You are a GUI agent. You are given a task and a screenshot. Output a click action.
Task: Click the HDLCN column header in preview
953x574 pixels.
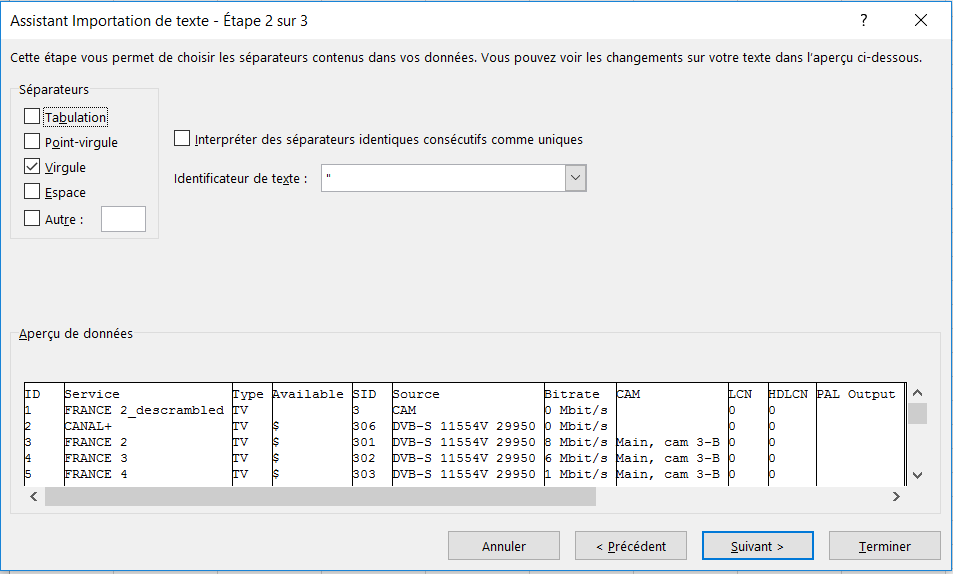pos(788,394)
